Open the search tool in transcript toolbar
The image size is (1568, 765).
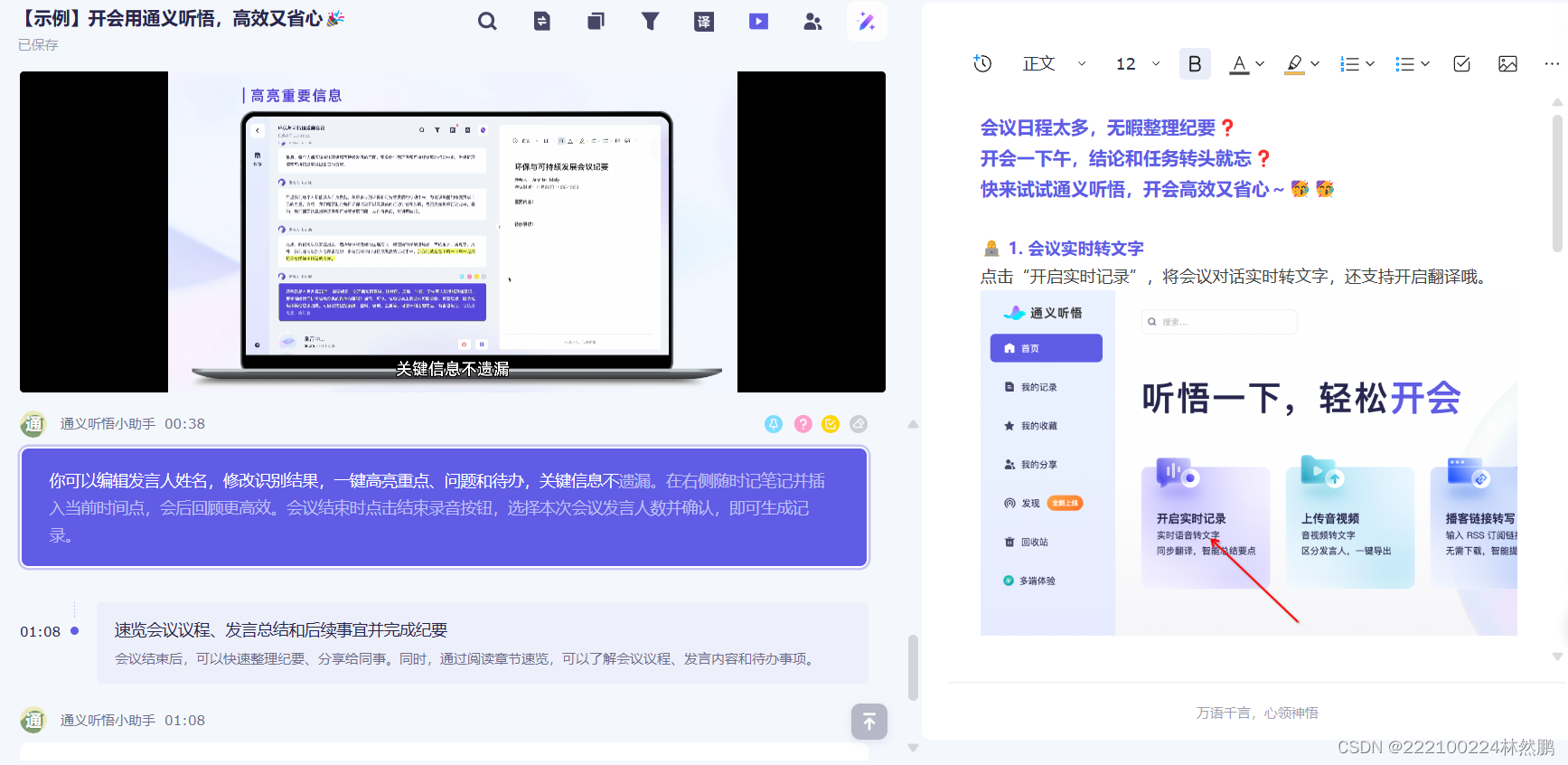(x=487, y=21)
